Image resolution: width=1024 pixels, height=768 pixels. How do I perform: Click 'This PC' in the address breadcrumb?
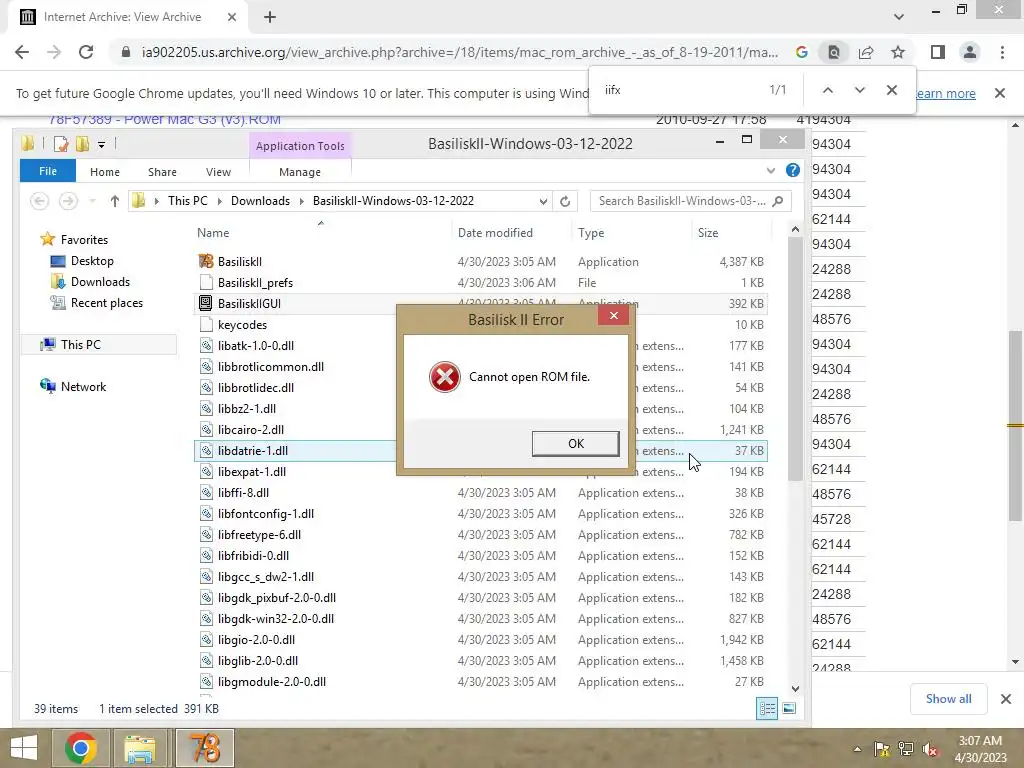pos(187,201)
